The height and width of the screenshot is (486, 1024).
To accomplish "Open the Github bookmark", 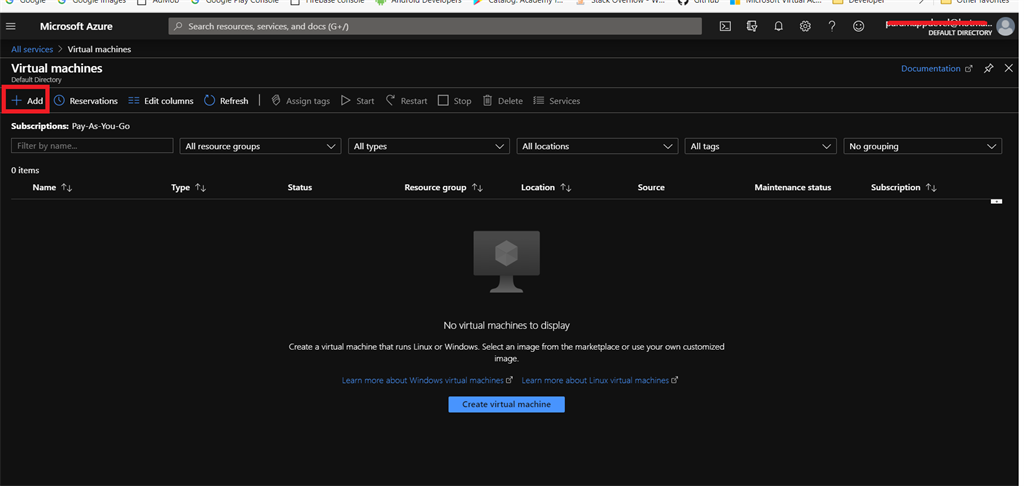I will tap(699, 2).
